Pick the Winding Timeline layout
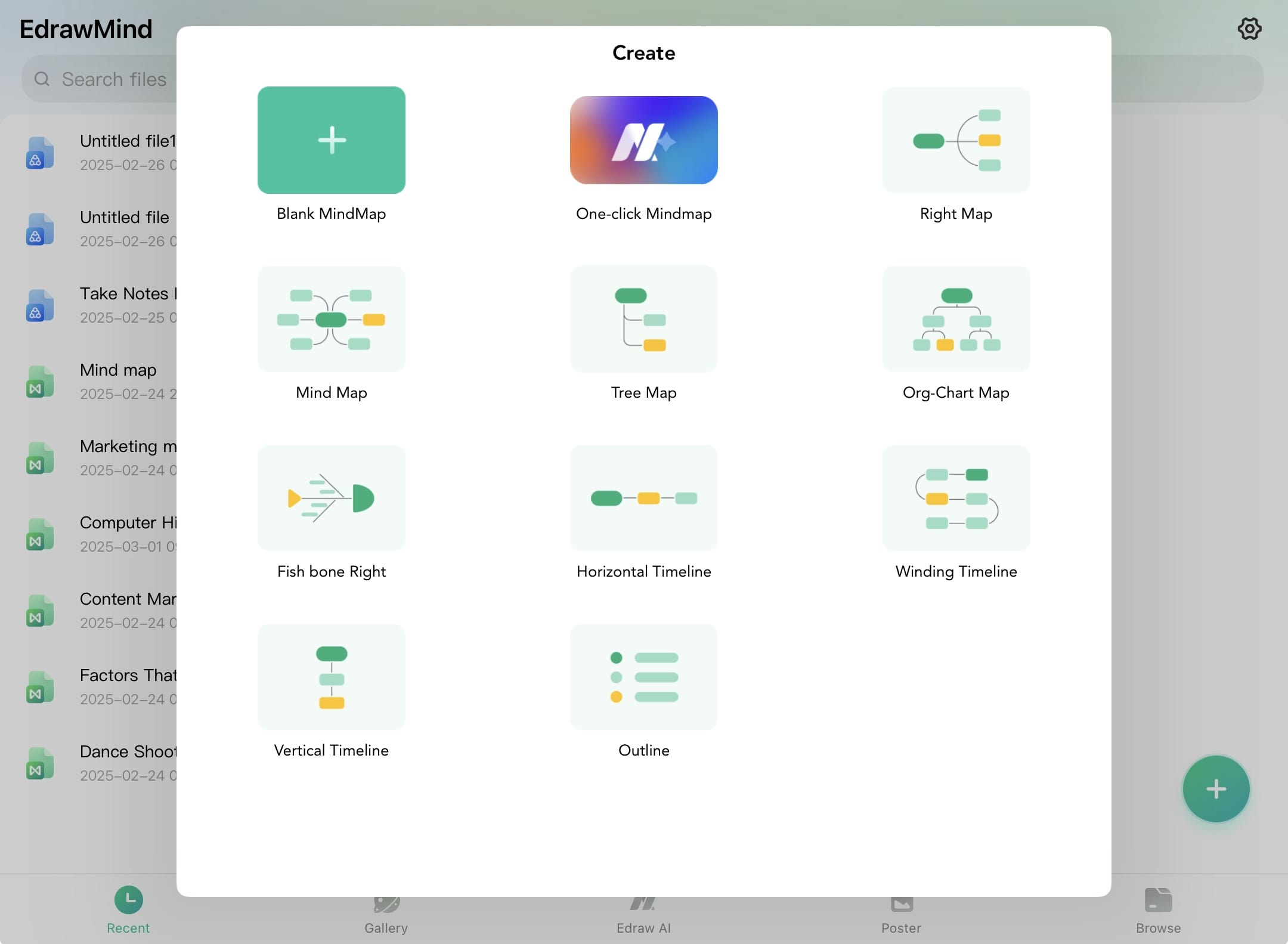Viewport: 1288px width, 944px height. coord(956,498)
